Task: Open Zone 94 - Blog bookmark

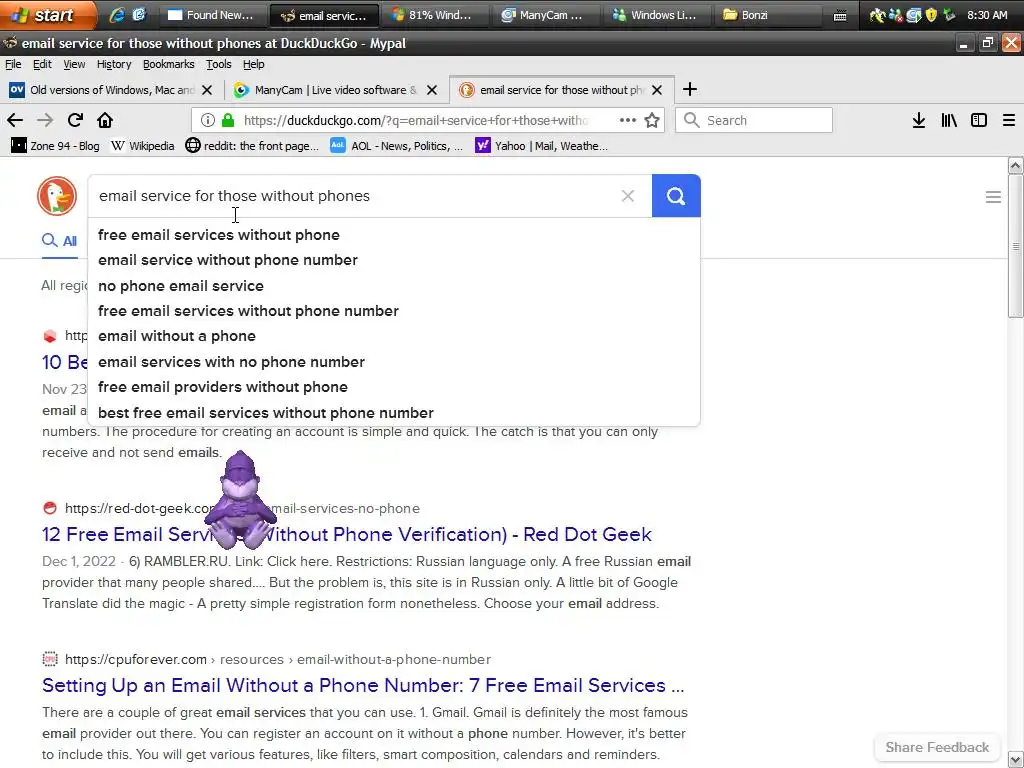Action: tap(56, 146)
